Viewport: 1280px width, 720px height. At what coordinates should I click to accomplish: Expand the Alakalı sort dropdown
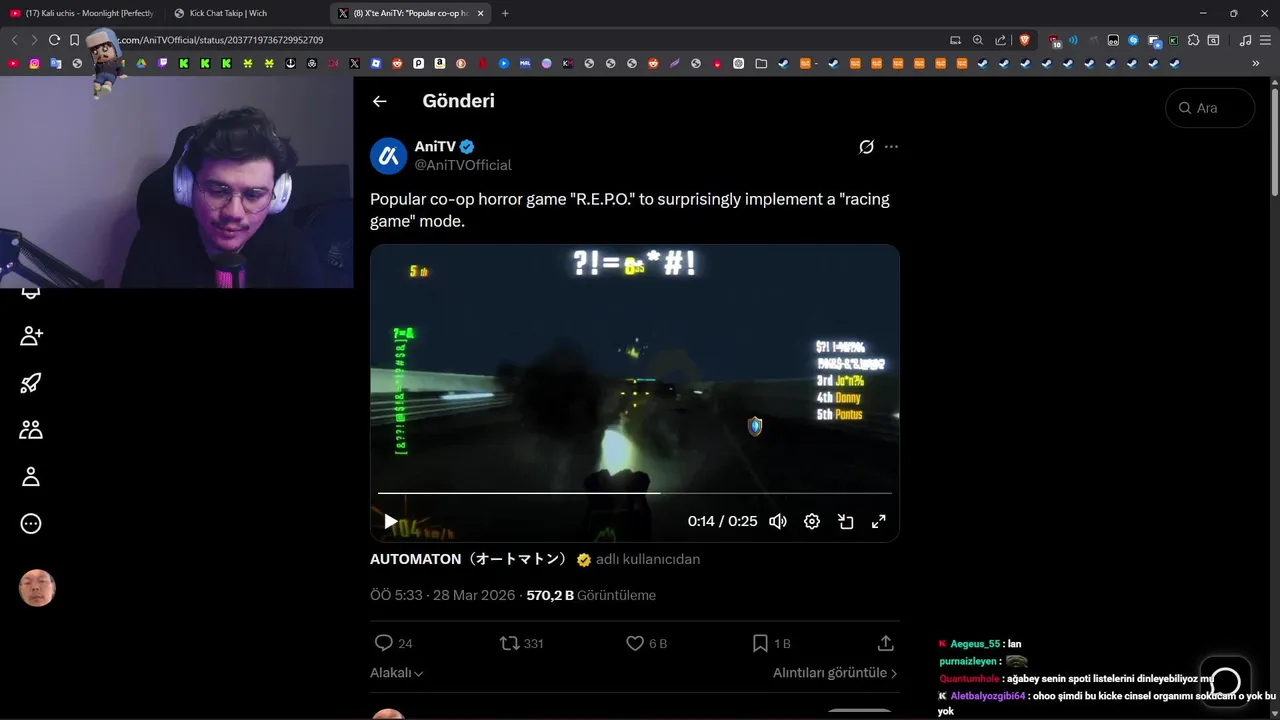(397, 673)
